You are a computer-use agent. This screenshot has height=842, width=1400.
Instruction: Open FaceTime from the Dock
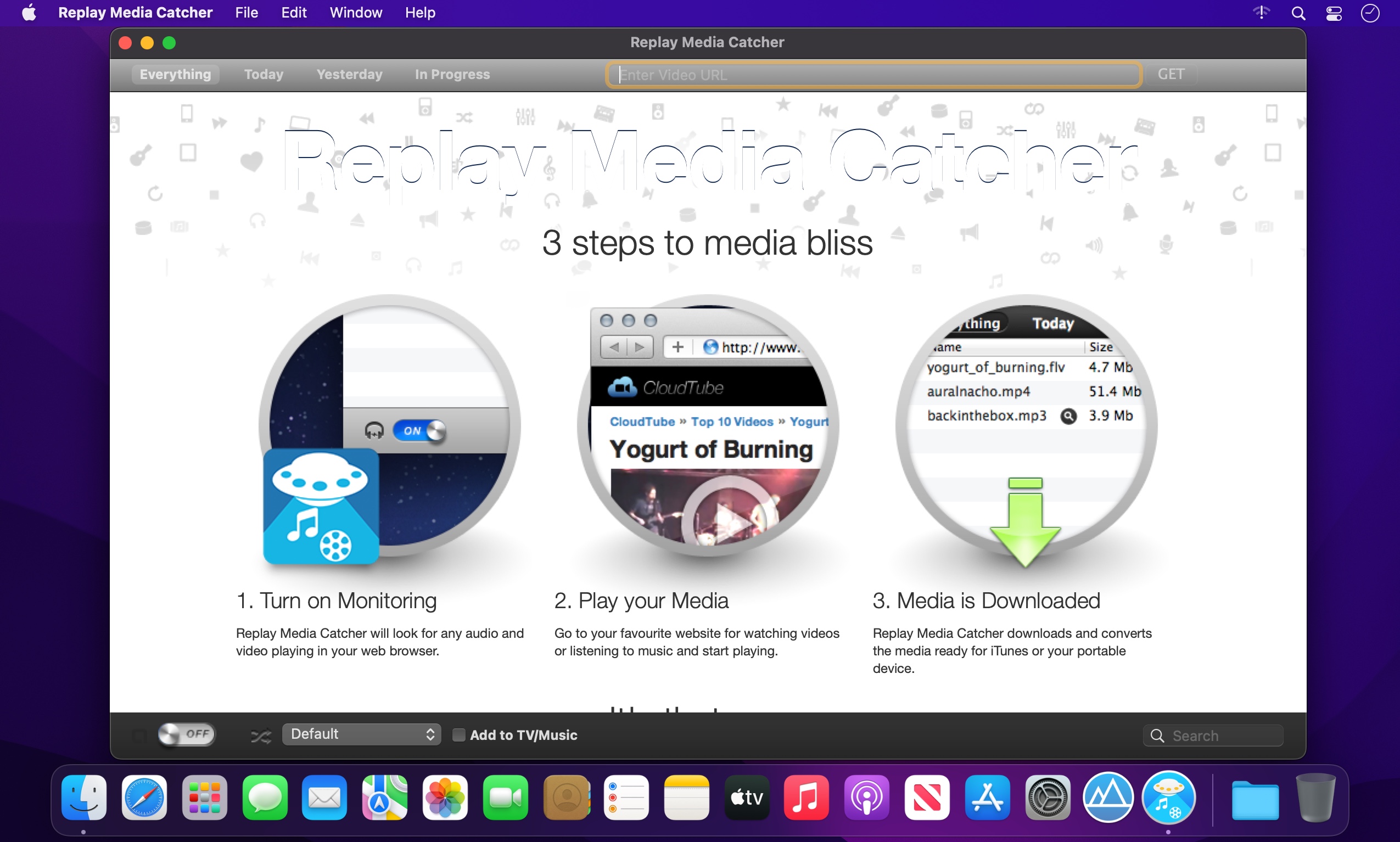(505, 798)
